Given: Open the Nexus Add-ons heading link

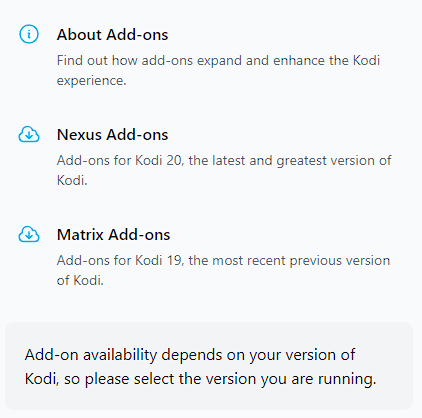Looking at the screenshot, I should pos(112,135).
